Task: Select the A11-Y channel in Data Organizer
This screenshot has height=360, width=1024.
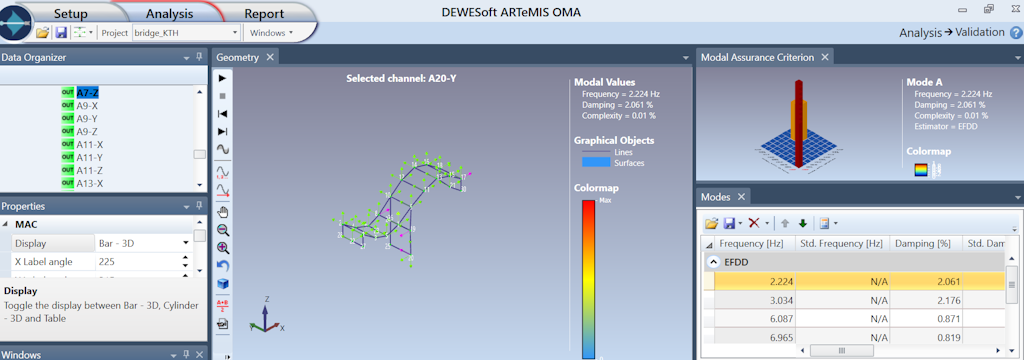Action: click(89, 157)
